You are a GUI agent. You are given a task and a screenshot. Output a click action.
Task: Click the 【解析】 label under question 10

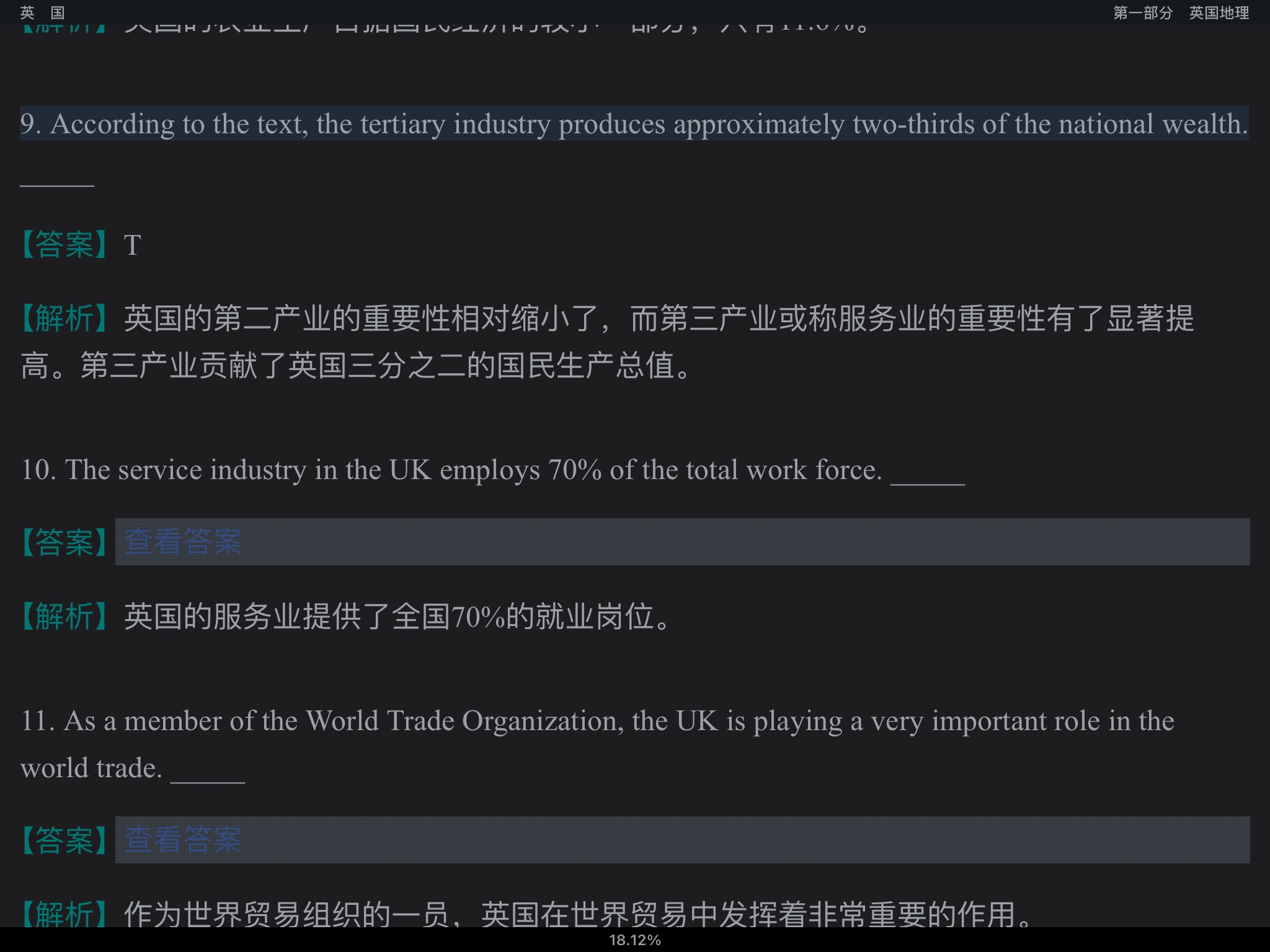[x=64, y=617]
